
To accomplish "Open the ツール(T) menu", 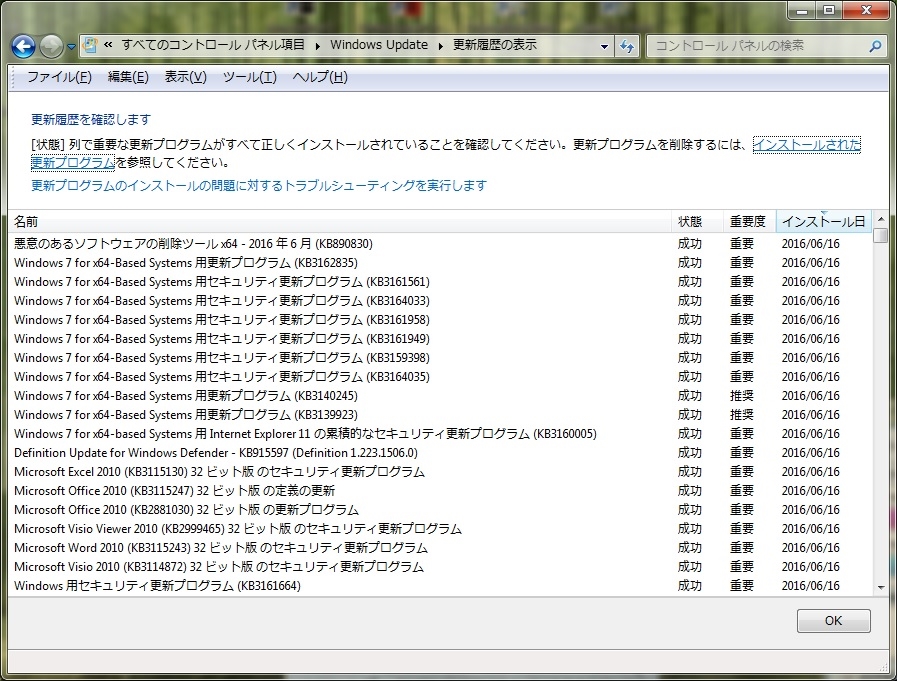I will 249,77.
